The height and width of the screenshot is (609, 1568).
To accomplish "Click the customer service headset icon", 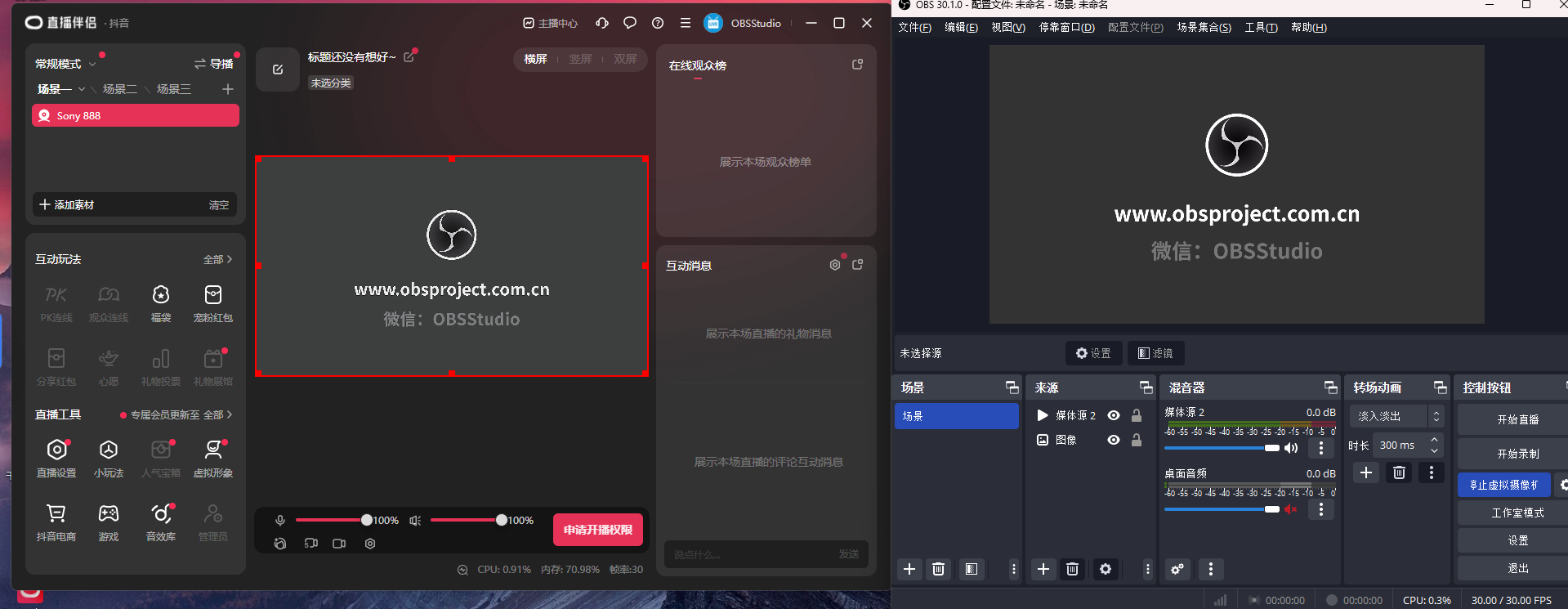I will (602, 23).
